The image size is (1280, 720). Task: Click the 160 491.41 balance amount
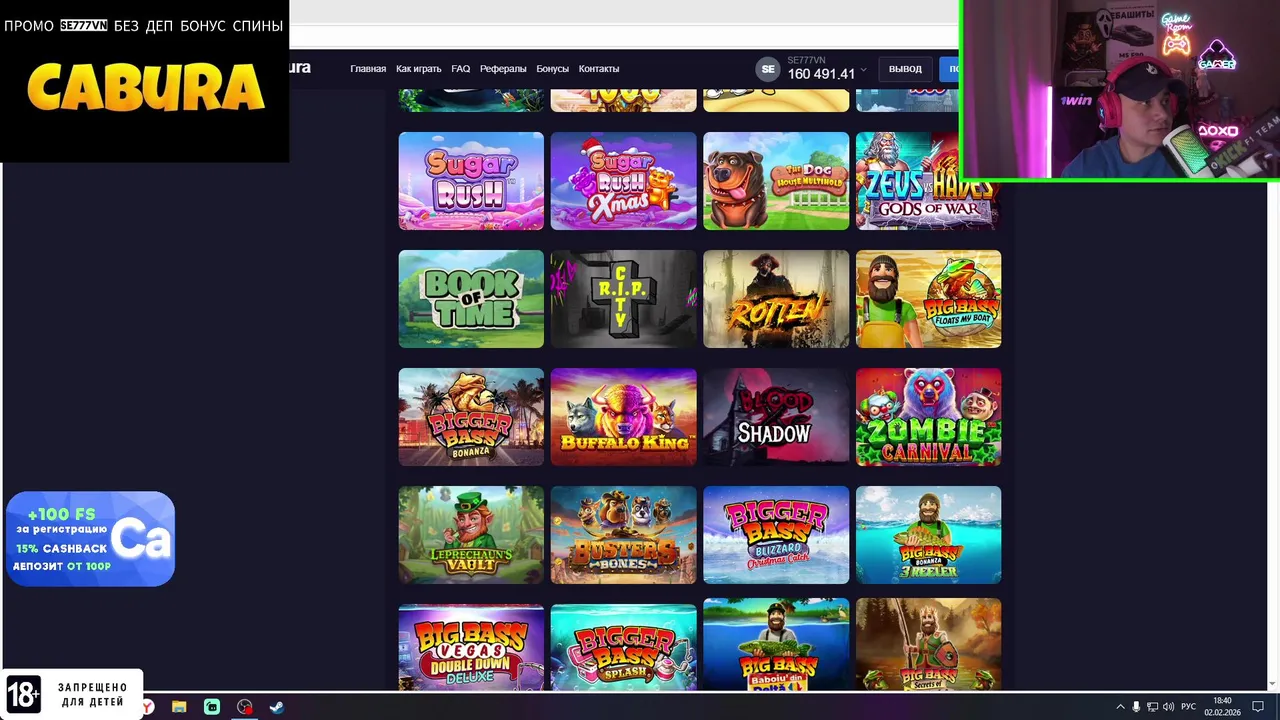821,74
